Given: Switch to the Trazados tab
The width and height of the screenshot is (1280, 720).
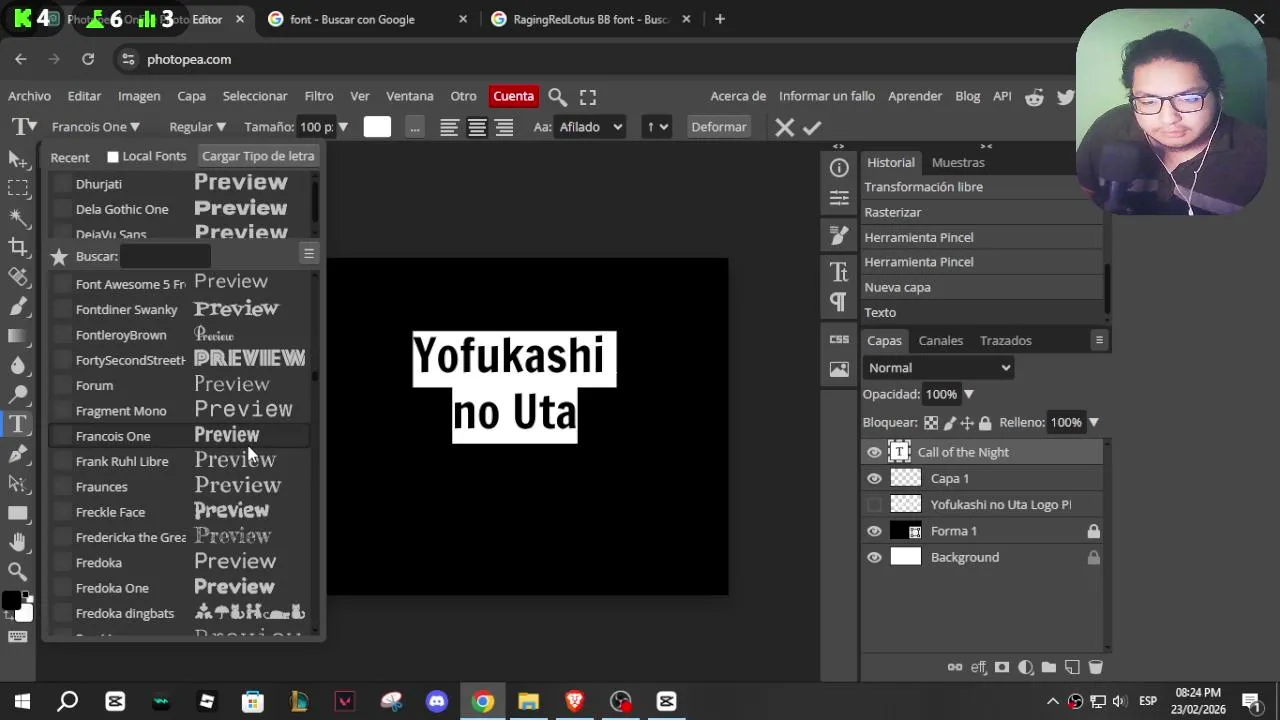Looking at the screenshot, I should [1006, 340].
